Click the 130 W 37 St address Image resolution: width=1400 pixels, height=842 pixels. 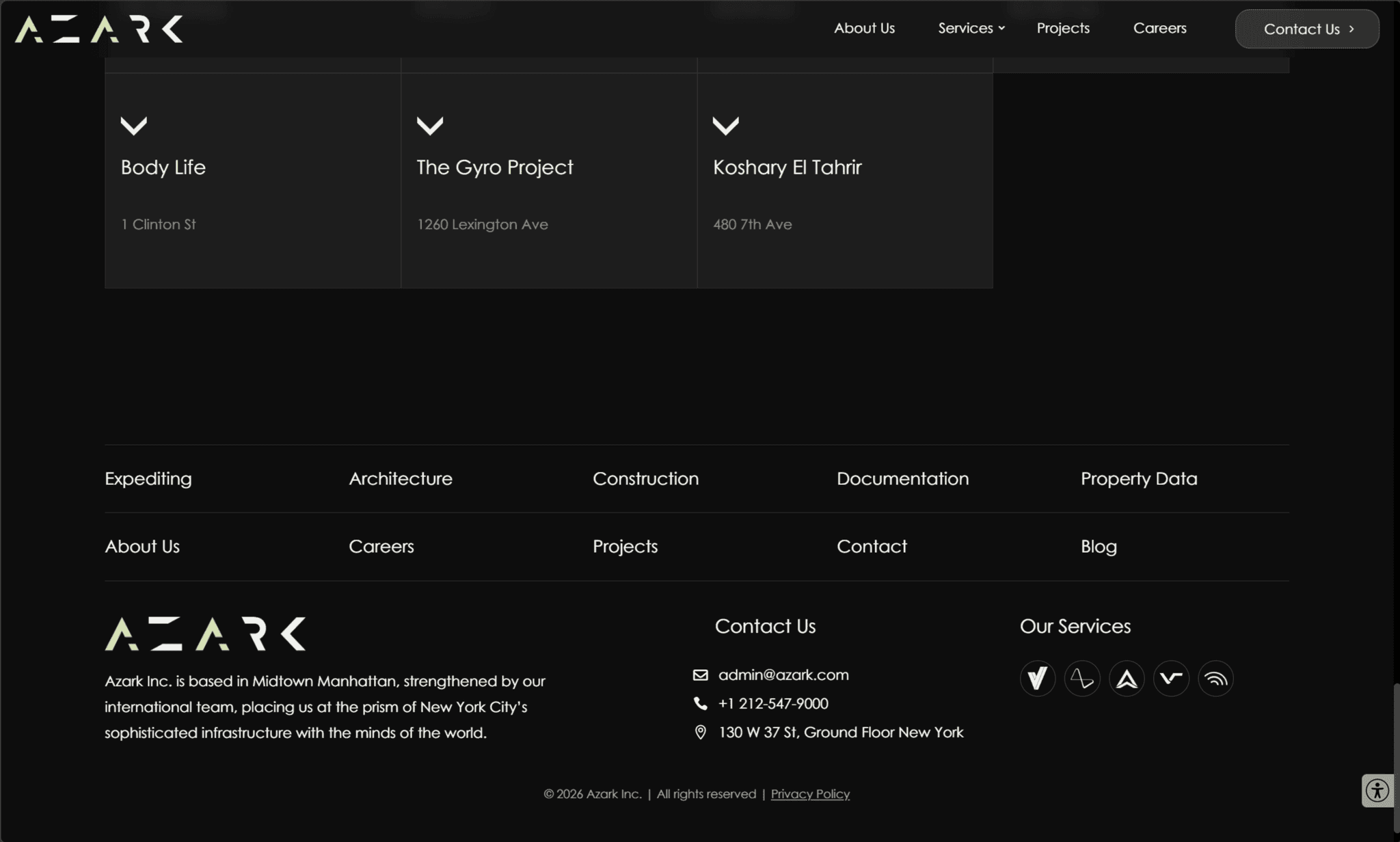[x=841, y=733]
